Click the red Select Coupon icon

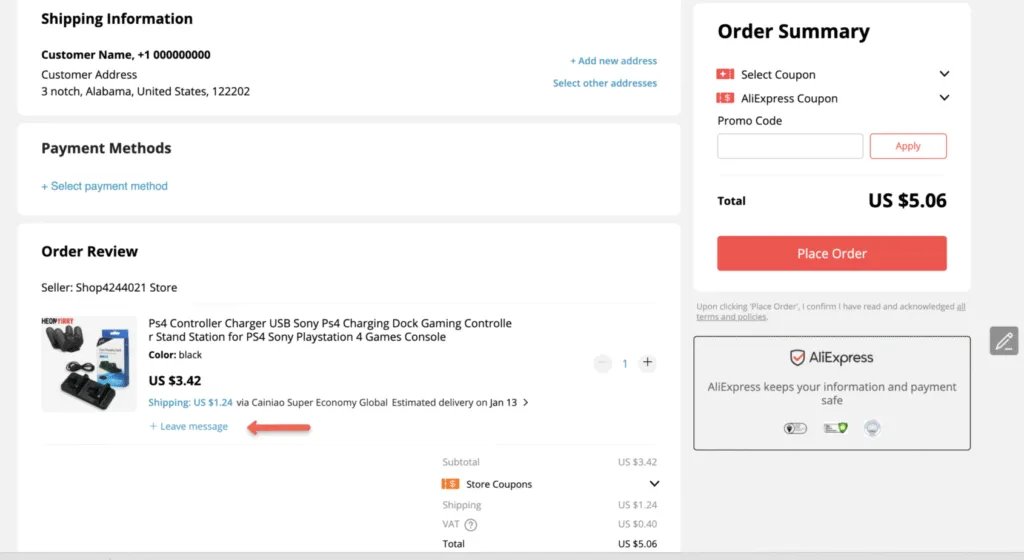725,74
